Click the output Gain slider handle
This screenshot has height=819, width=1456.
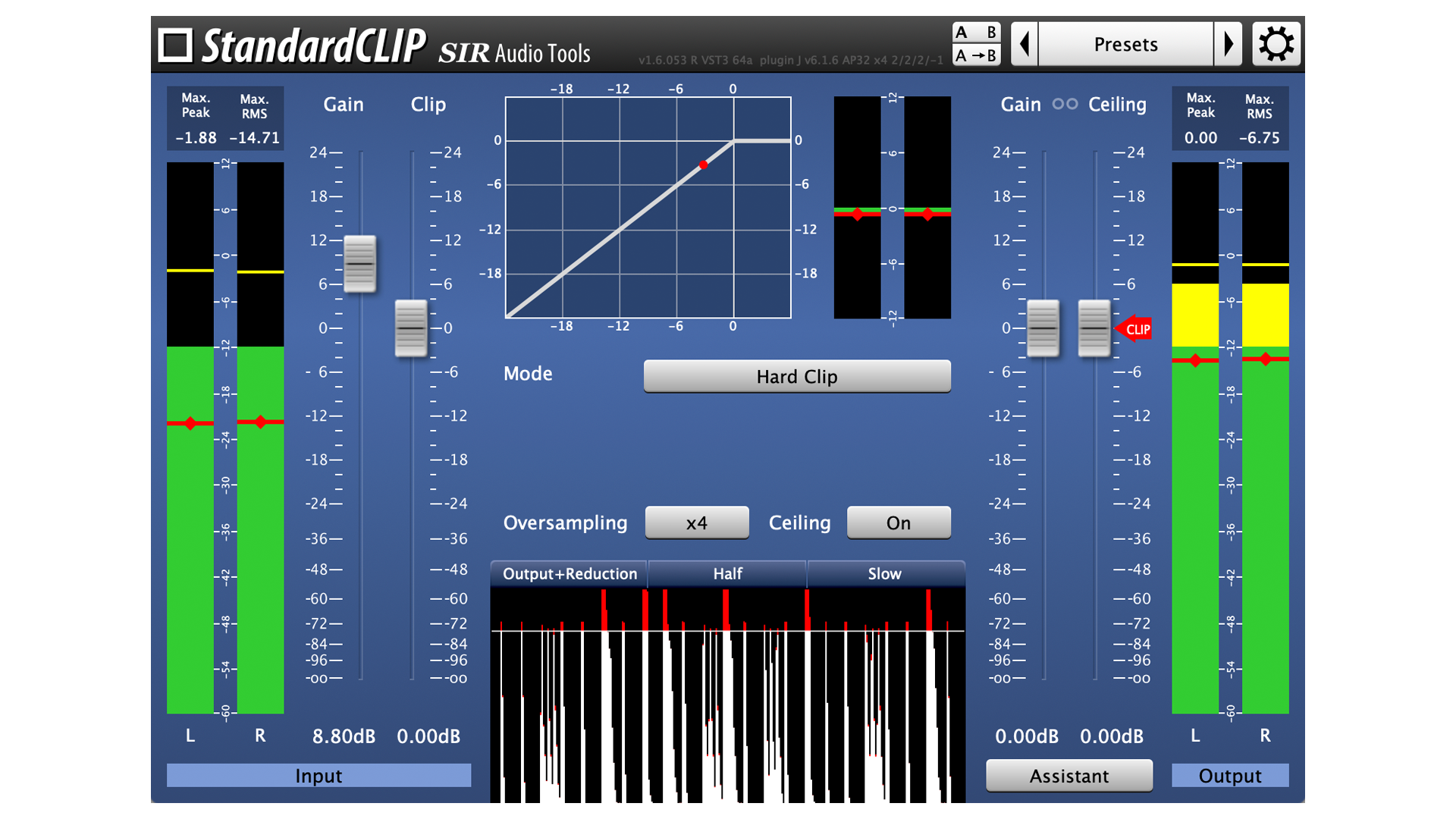[x=1043, y=328]
